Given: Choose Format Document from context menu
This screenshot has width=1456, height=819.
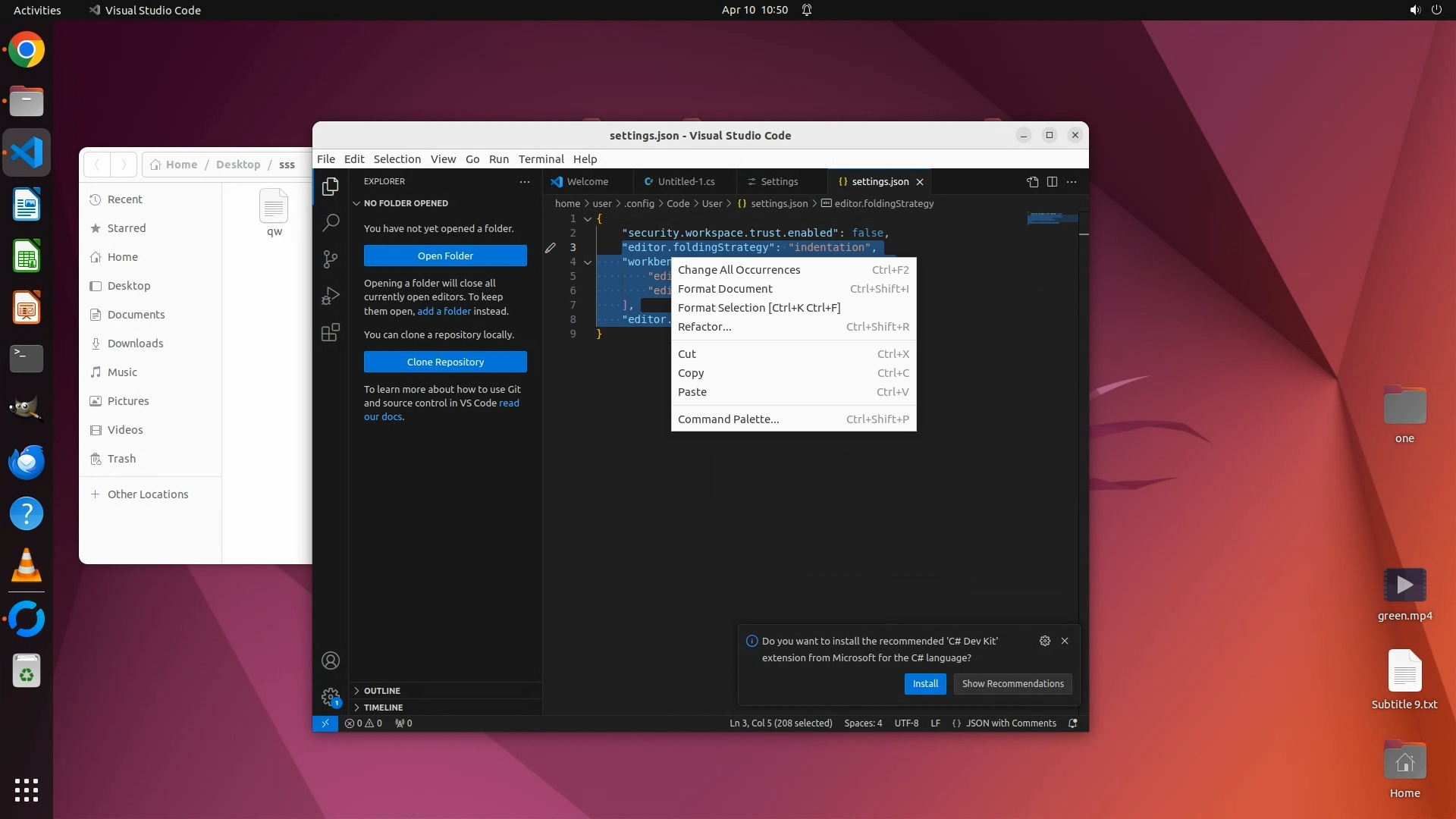Looking at the screenshot, I should [725, 289].
